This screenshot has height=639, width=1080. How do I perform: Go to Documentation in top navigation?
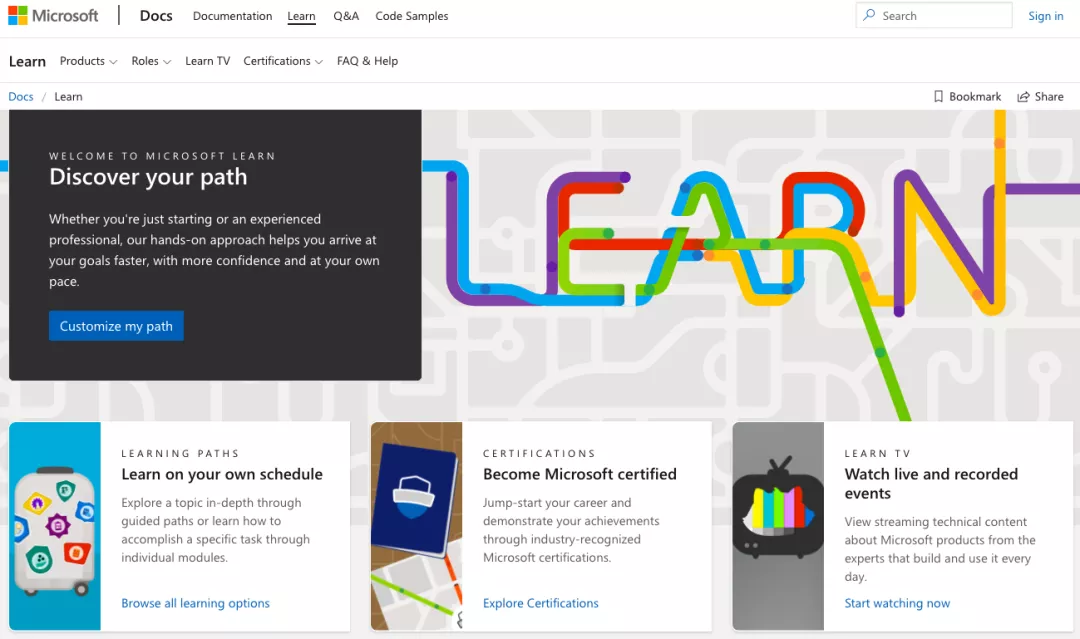pos(232,16)
